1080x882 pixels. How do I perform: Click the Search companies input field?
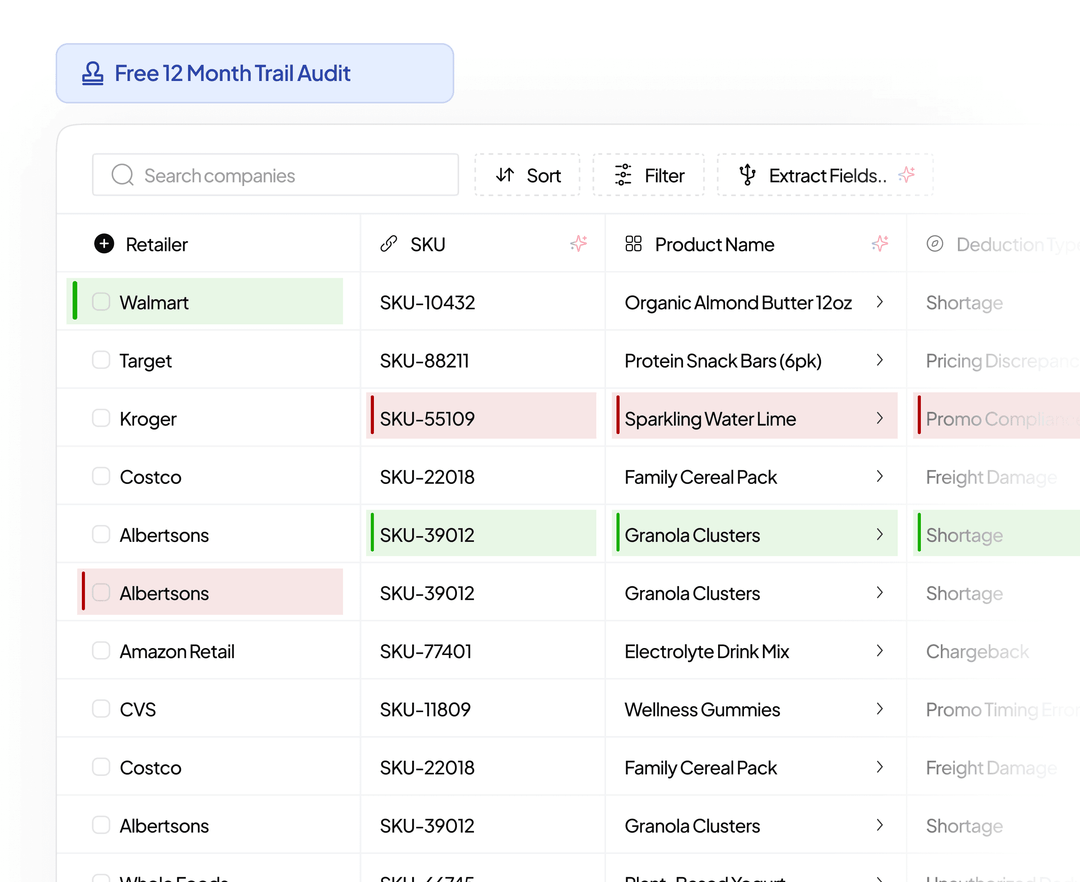coord(276,175)
